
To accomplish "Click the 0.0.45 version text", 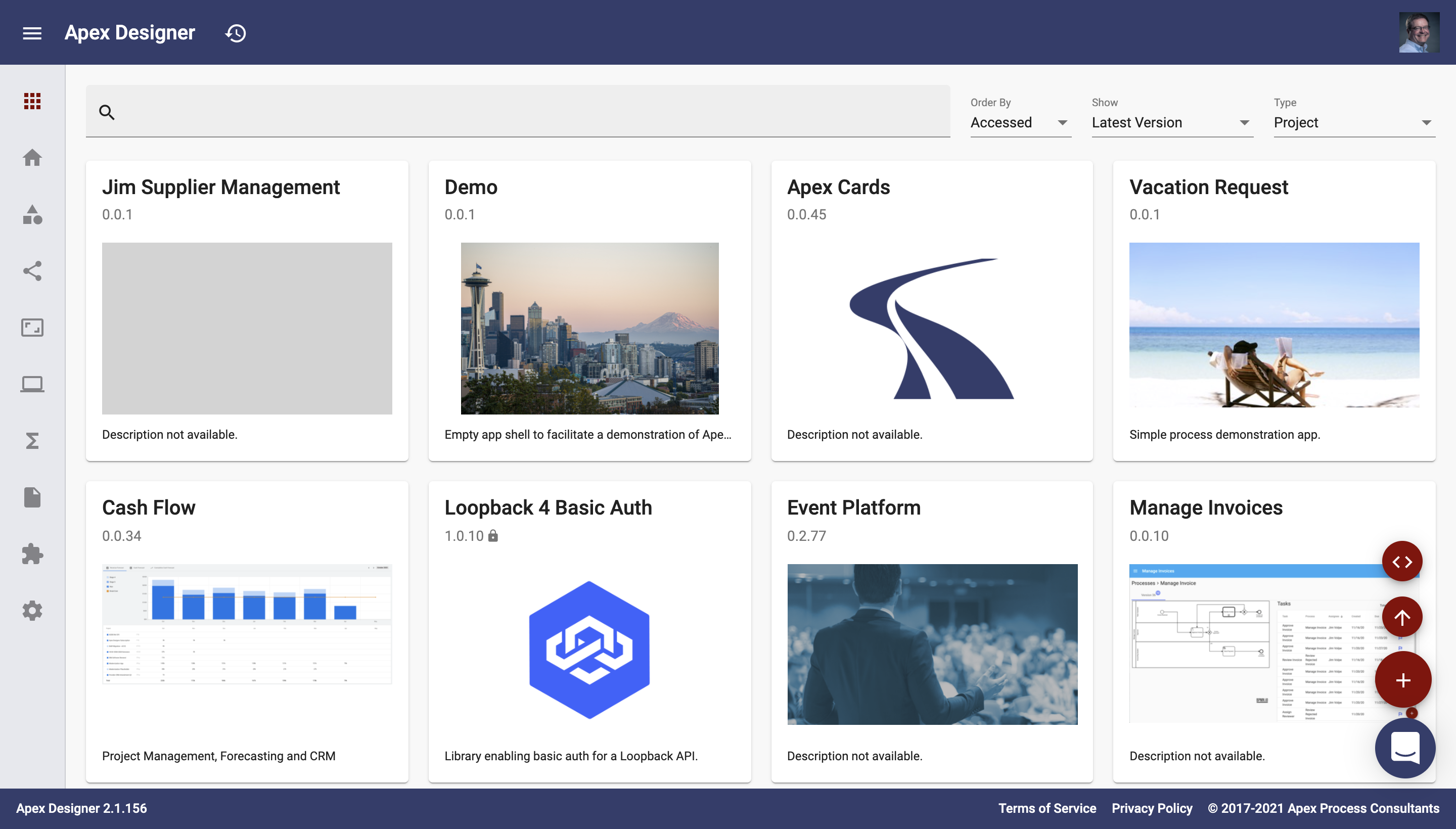I will [x=806, y=215].
